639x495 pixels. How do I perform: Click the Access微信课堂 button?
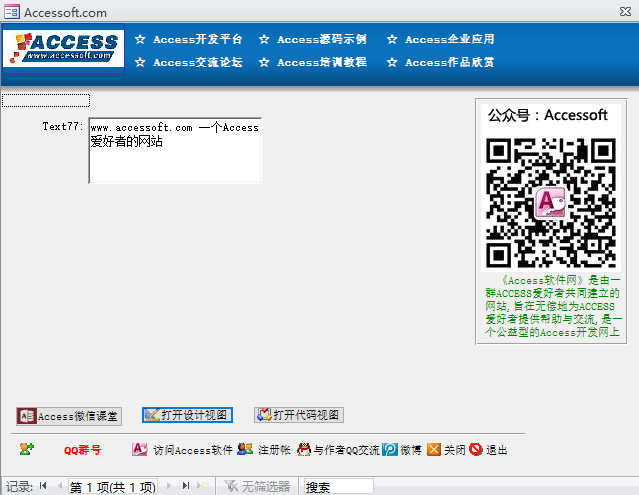(x=69, y=416)
